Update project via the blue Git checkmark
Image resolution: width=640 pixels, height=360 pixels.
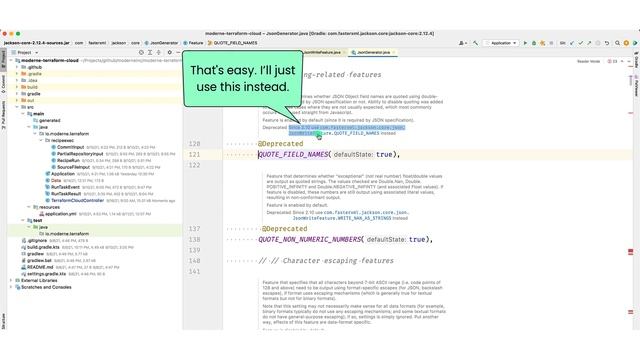pos(572,43)
